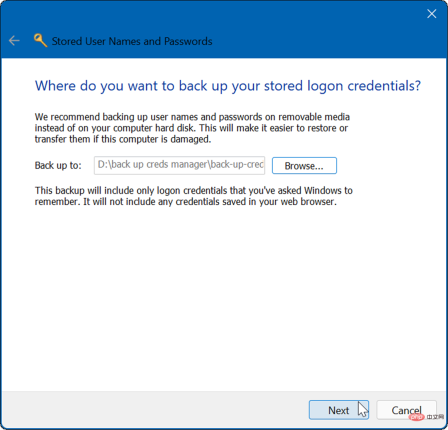The height and width of the screenshot is (430, 448).
Task: Click the gray footer bar left of Next
Action: pyautogui.click(x=153, y=410)
